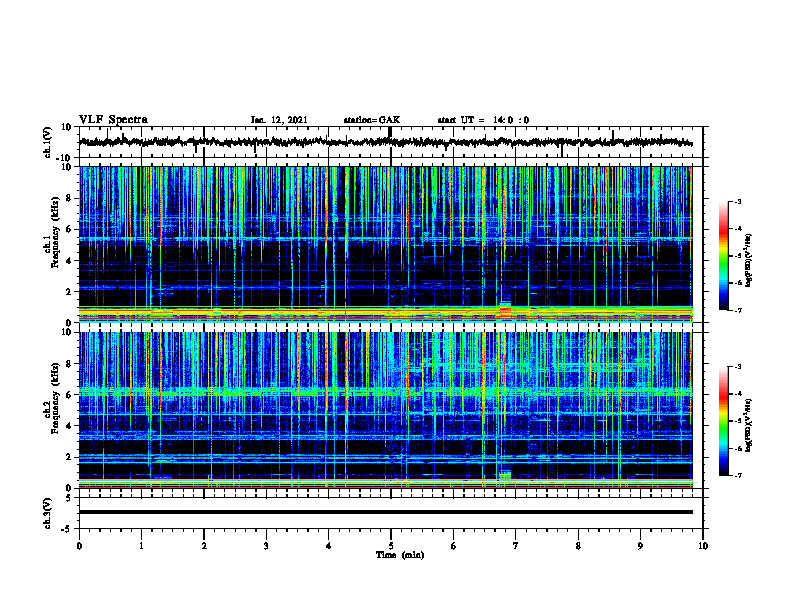792x612 pixels.
Task: Select the "start UT = 14:0 :0" text
Action: tap(483, 120)
